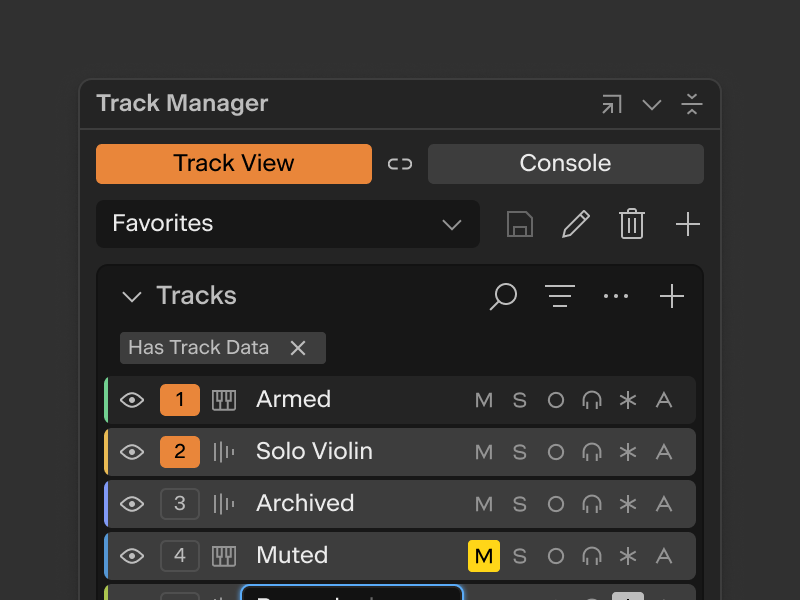Click the instrument keyboard icon on Armed track

pyautogui.click(x=224, y=401)
